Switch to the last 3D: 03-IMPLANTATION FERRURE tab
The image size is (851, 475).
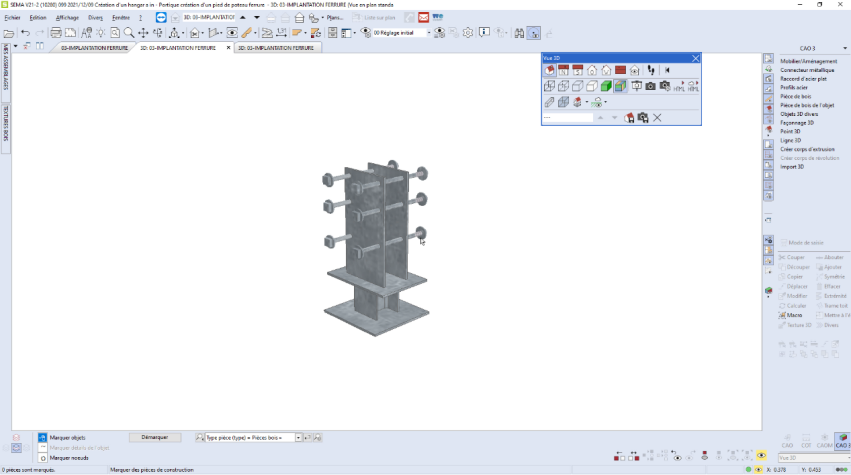(276, 48)
